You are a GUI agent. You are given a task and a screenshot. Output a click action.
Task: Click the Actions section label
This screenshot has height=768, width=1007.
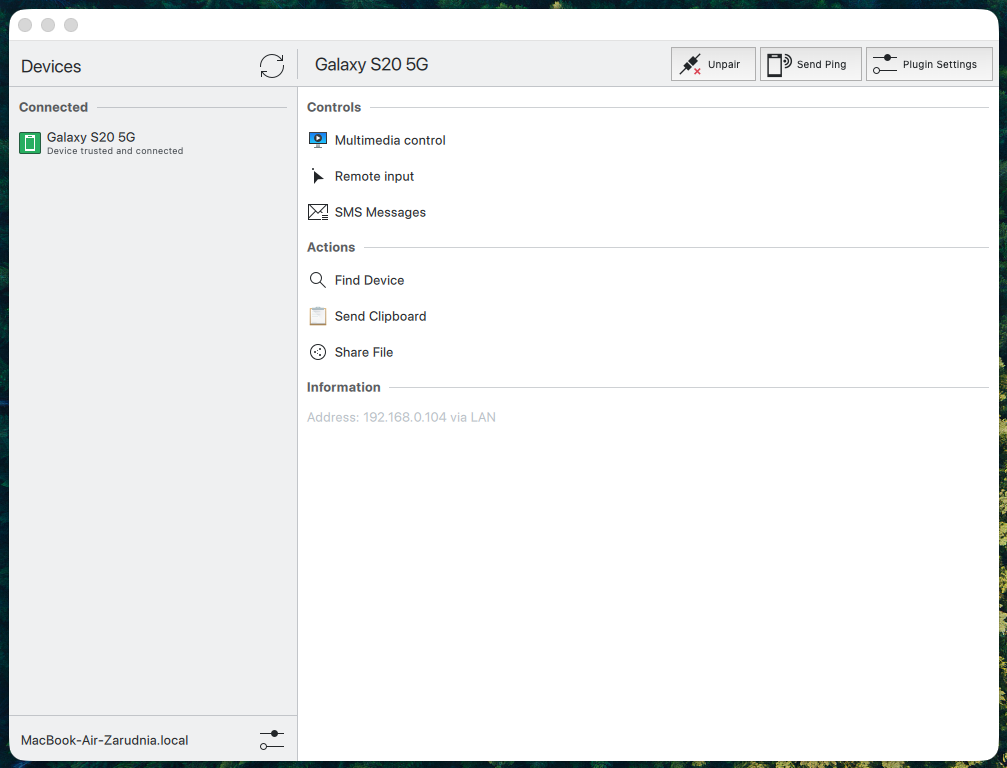point(331,247)
